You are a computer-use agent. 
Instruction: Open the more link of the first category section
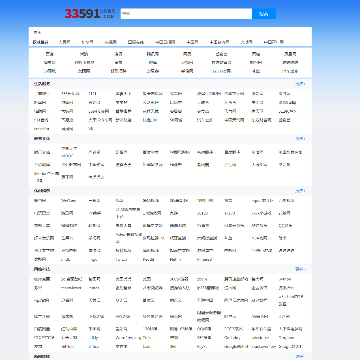[300, 84]
